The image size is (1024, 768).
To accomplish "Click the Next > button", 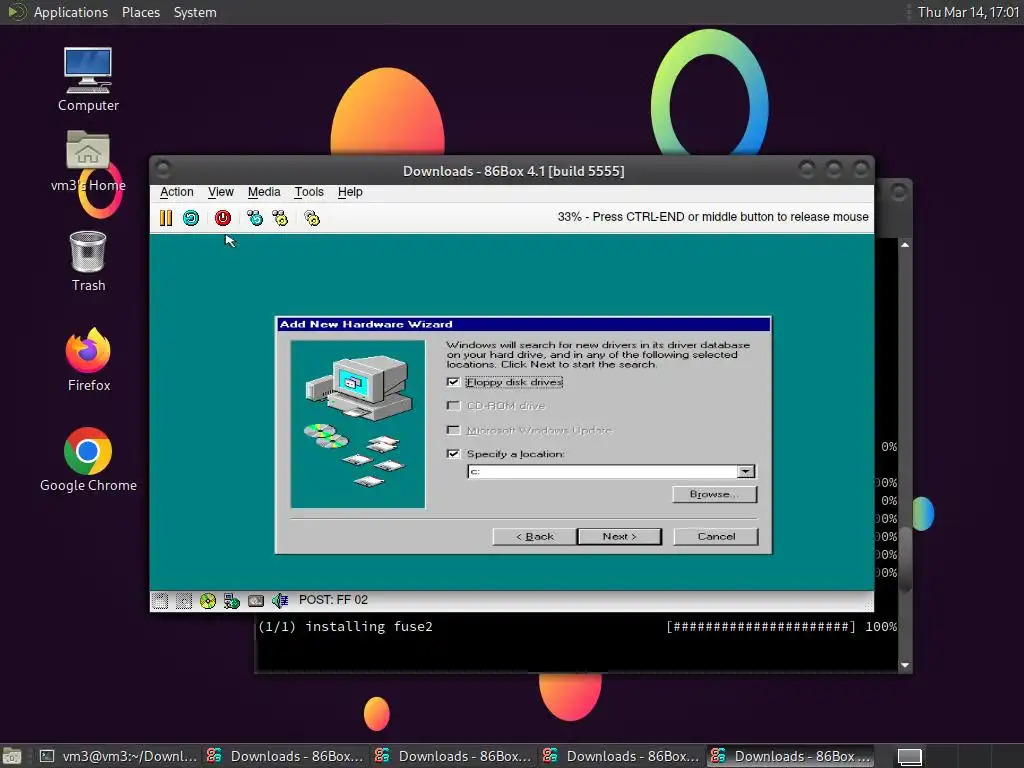I will (x=619, y=537).
